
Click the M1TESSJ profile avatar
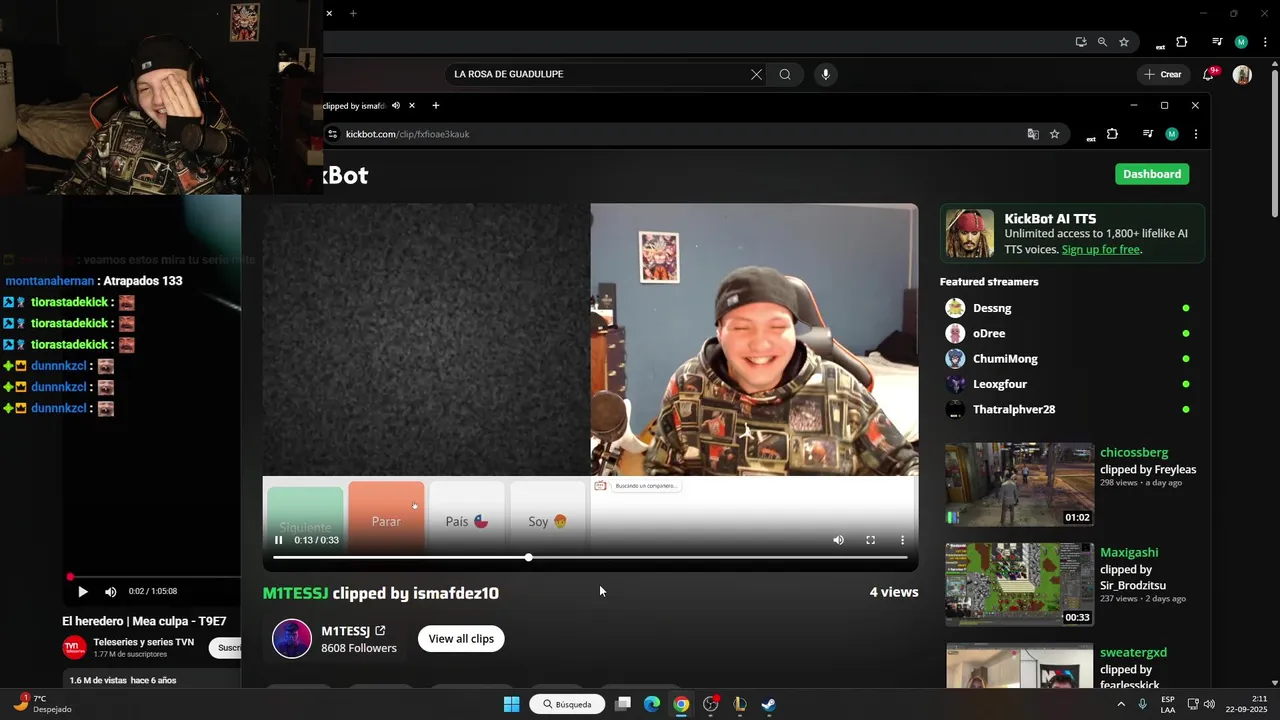pyautogui.click(x=292, y=639)
